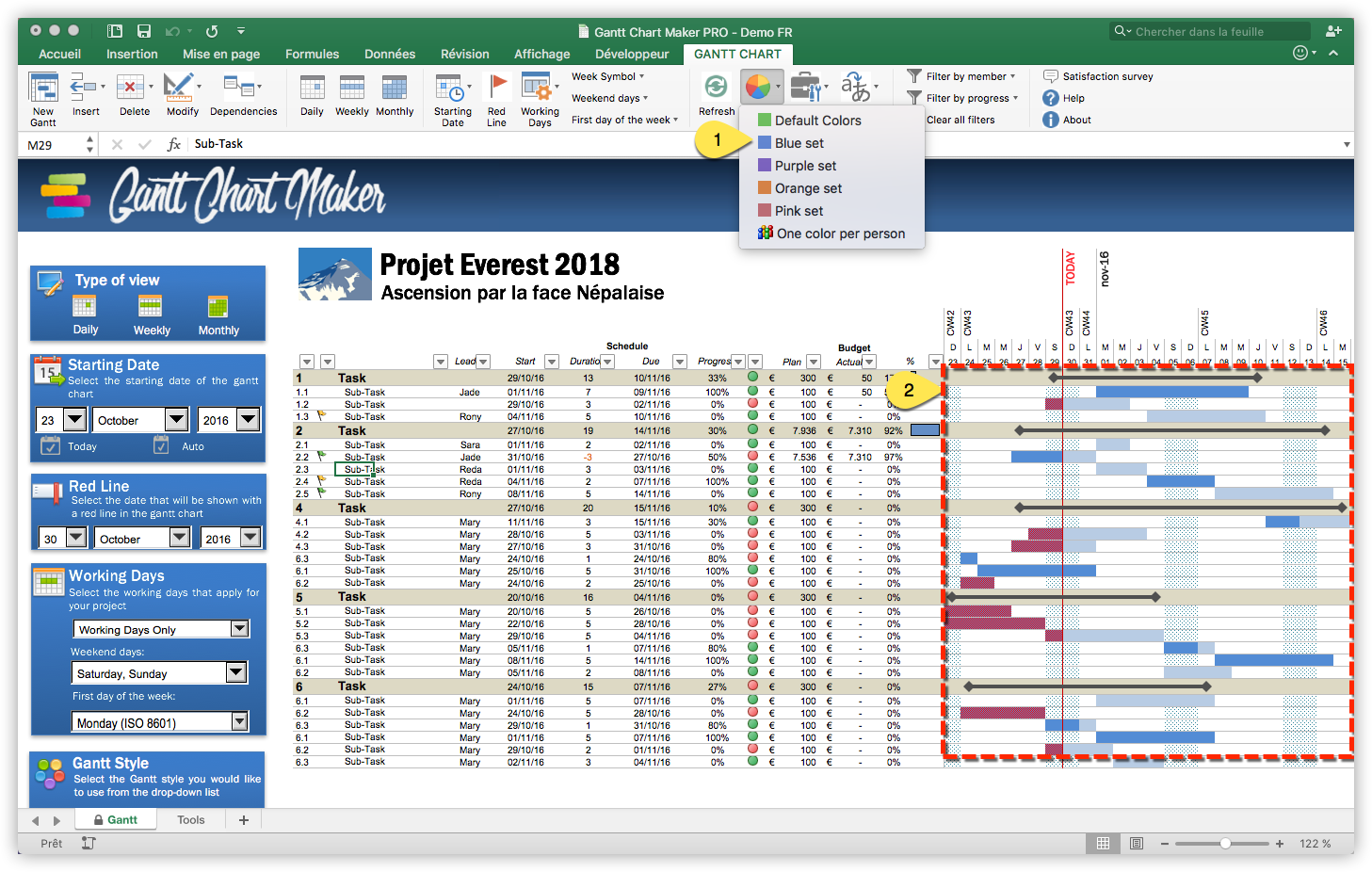The height and width of the screenshot is (872, 1372).
Task: Click zoom out minus button
Action: tap(1165, 844)
